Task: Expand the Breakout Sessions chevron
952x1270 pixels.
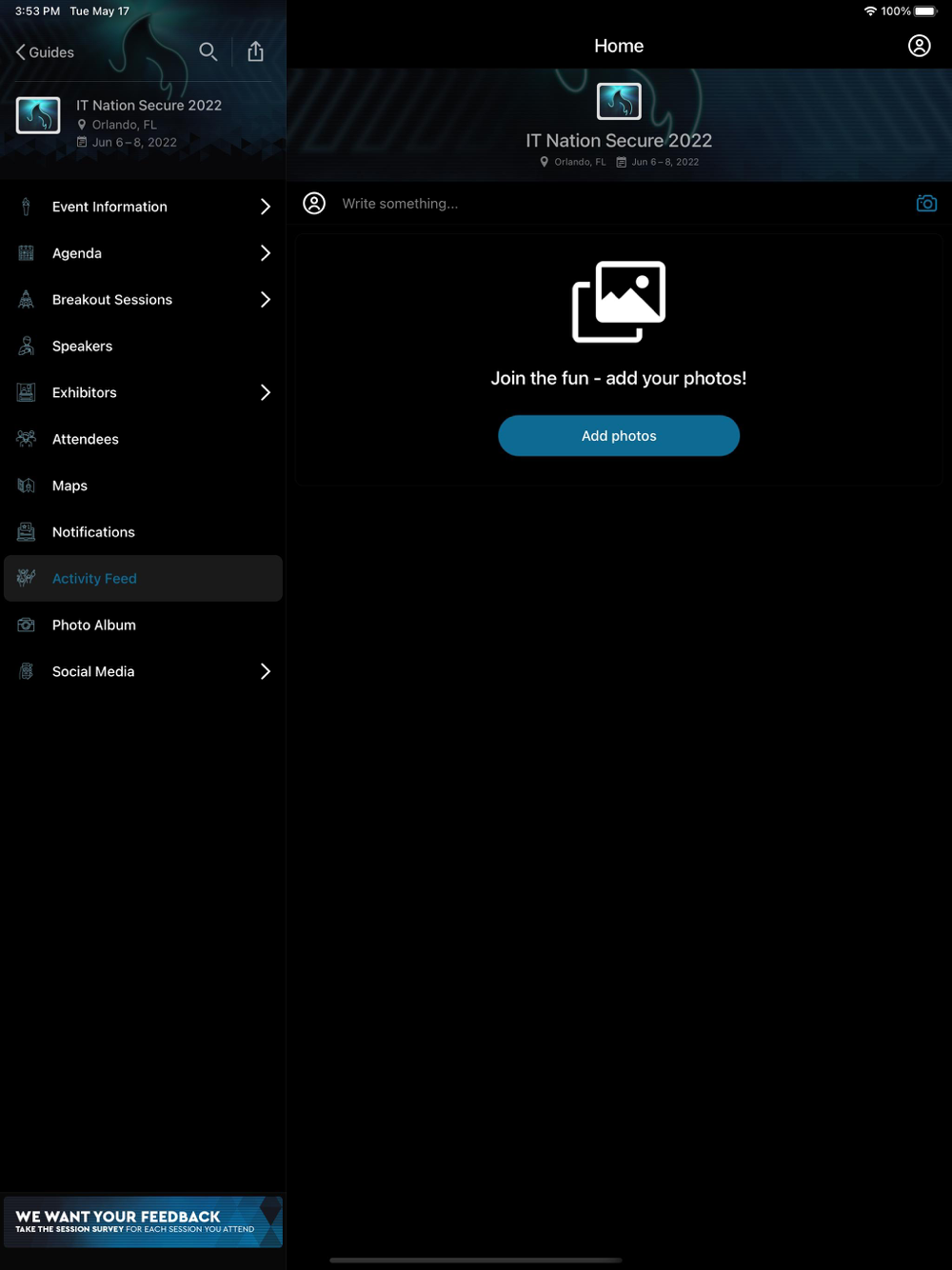Action: (x=266, y=300)
